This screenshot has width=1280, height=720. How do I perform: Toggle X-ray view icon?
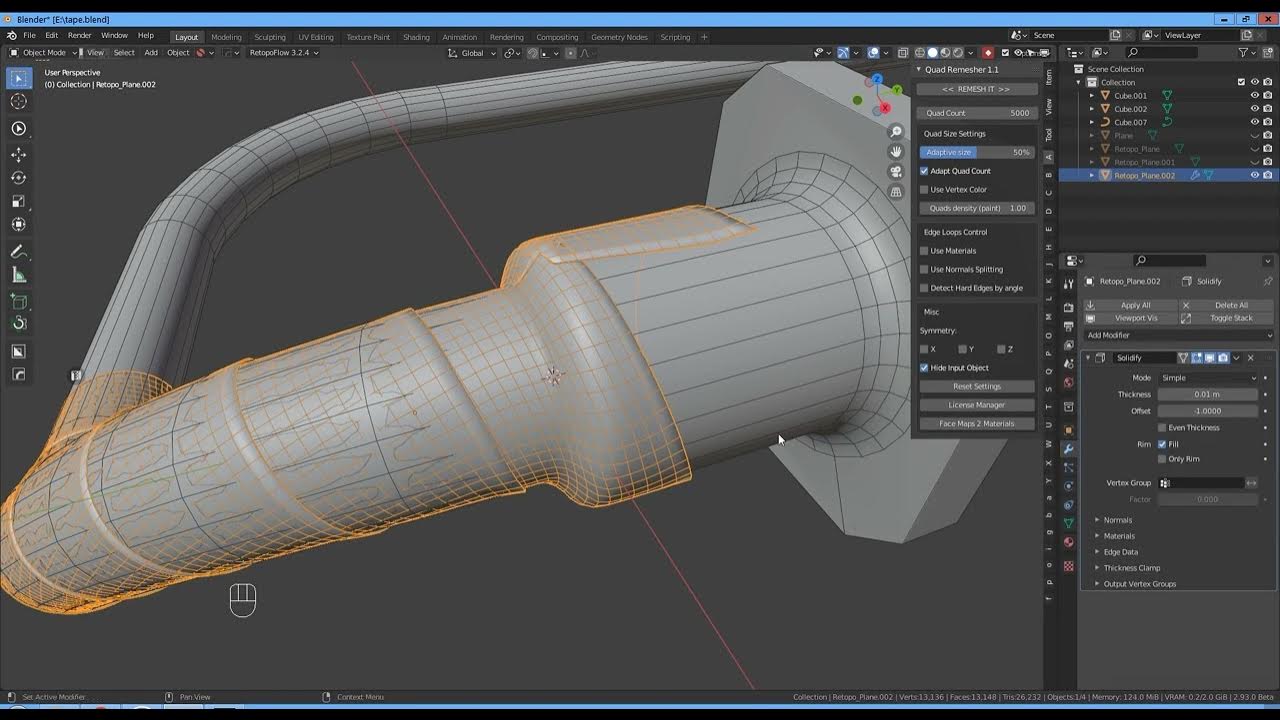903,53
